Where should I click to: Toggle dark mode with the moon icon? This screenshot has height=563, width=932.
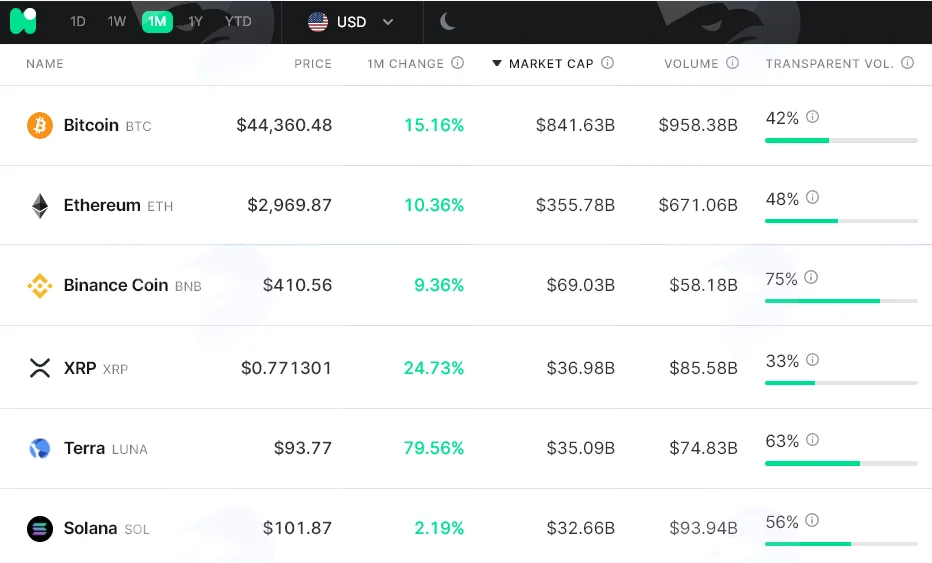[448, 21]
